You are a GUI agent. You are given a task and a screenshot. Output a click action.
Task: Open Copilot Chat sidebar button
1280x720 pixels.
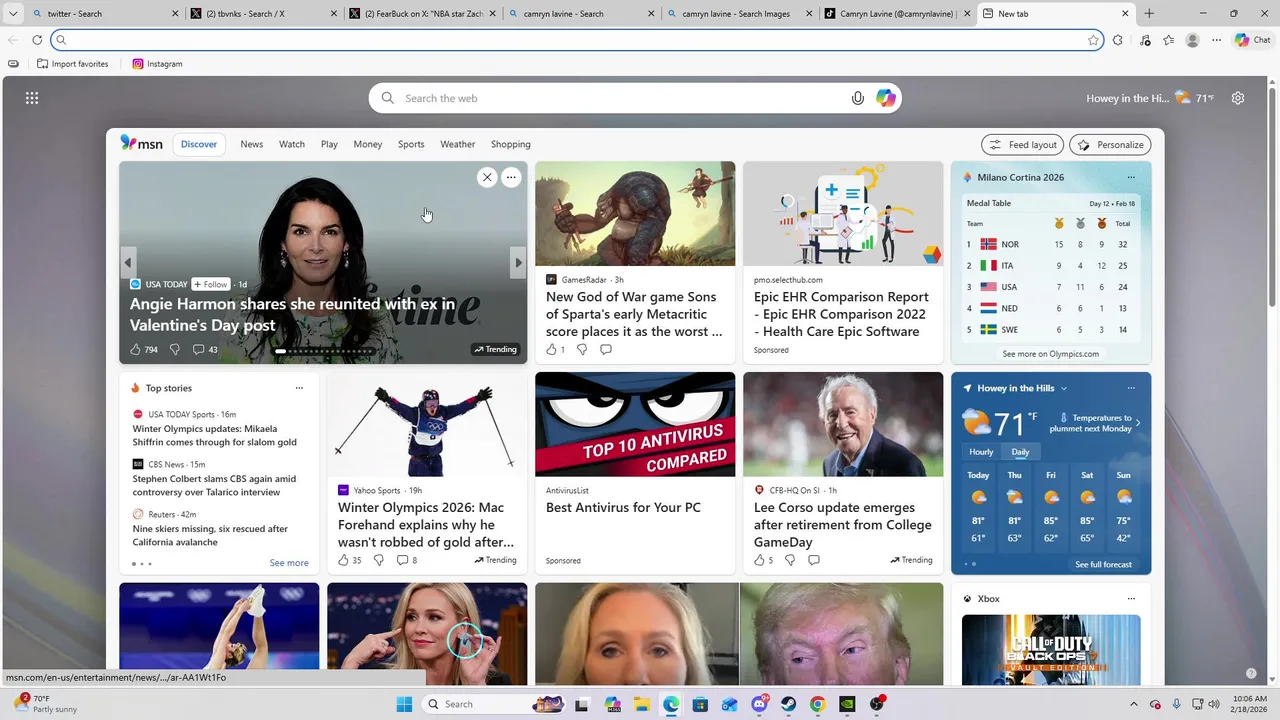tap(1253, 40)
